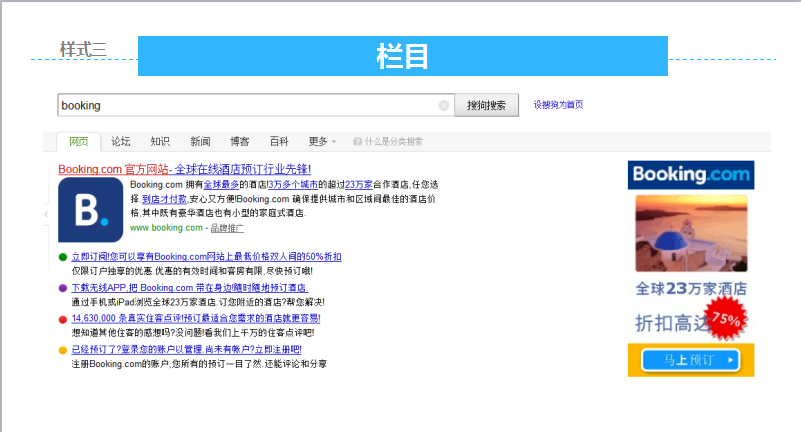
Task: Open the 立即订阅 50% discount link
Action: [x=205, y=257]
